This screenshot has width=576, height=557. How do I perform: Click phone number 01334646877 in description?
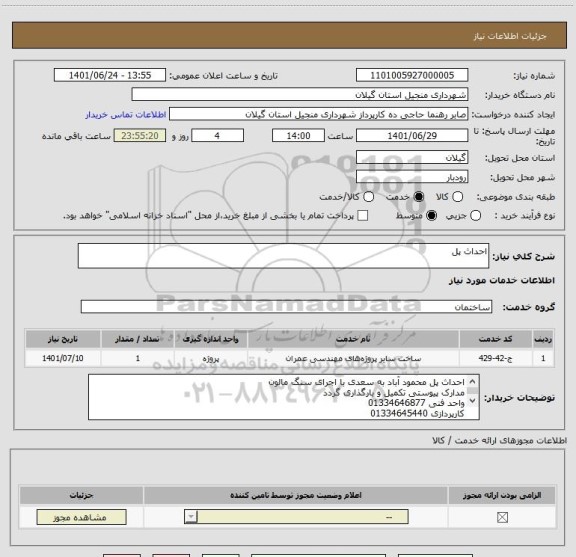(x=396, y=403)
